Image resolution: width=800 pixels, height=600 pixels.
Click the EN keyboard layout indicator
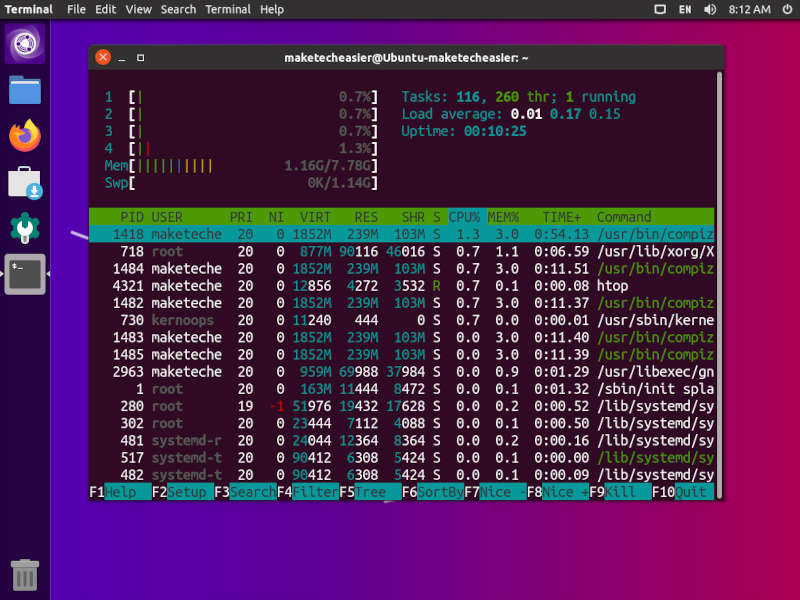(x=685, y=9)
